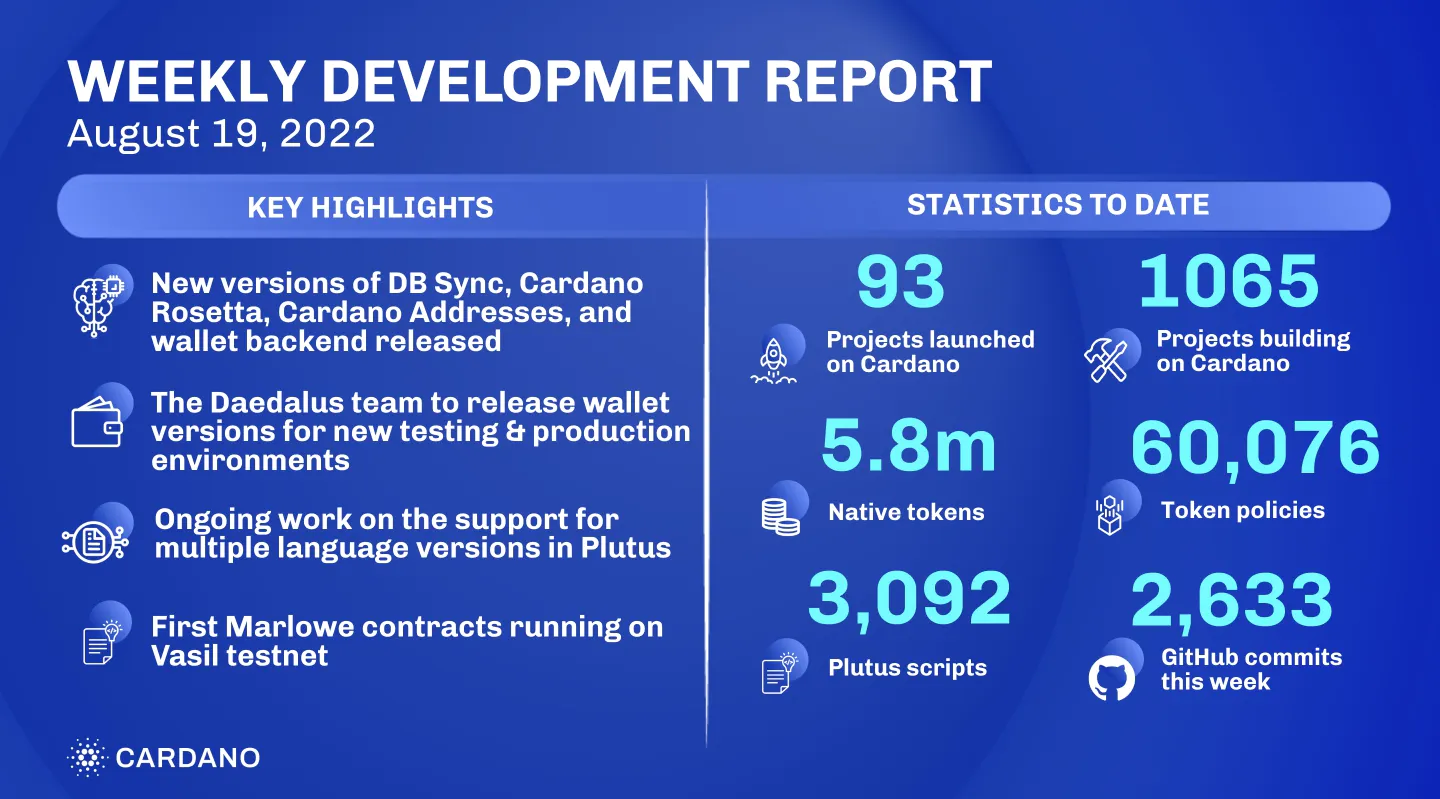Viewport: 1440px width, 799px height.
Task: Click the 5.8m value
Action: tap(908, 447)
